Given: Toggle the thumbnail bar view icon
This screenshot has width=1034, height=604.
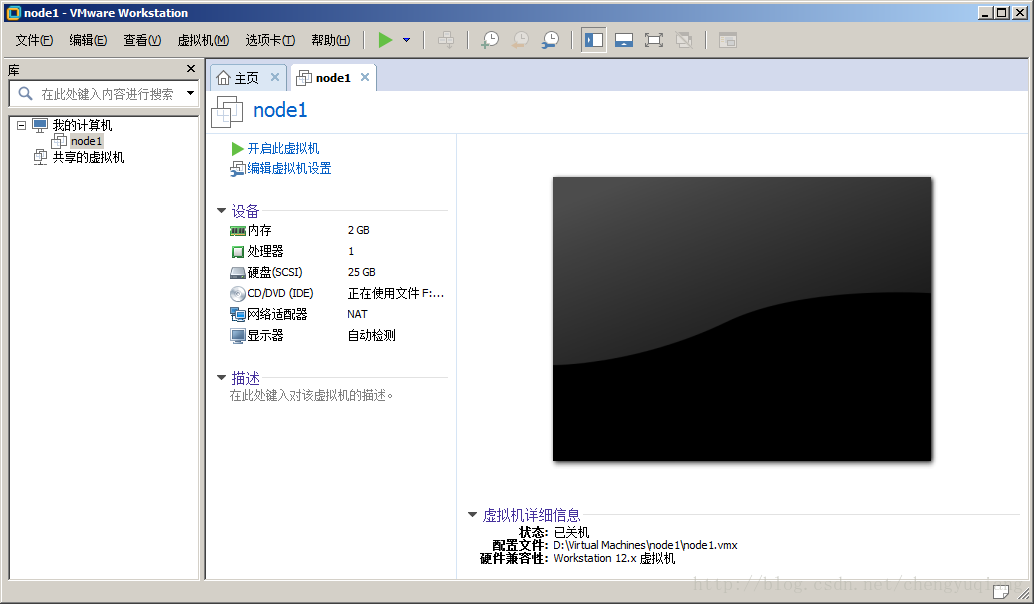Looking at the screenshot, I should 624,40.
